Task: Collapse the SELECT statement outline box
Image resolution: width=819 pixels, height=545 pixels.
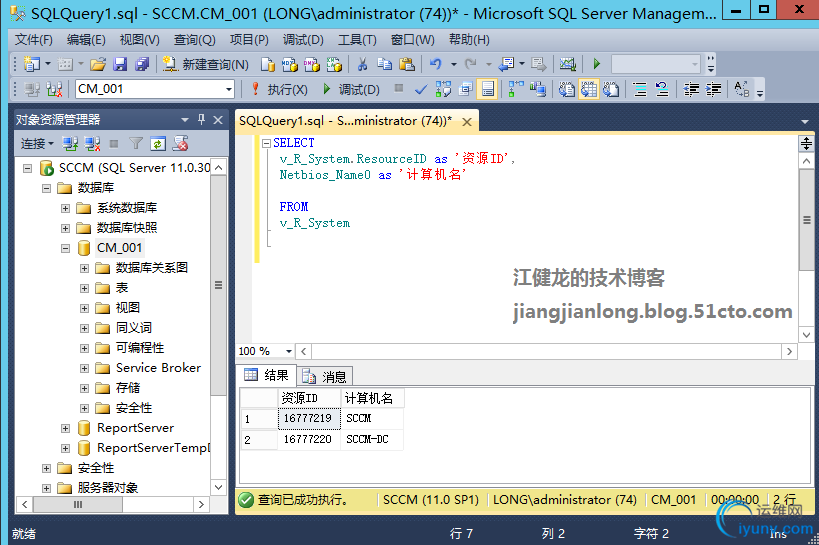Action: (x=266, y=143)
